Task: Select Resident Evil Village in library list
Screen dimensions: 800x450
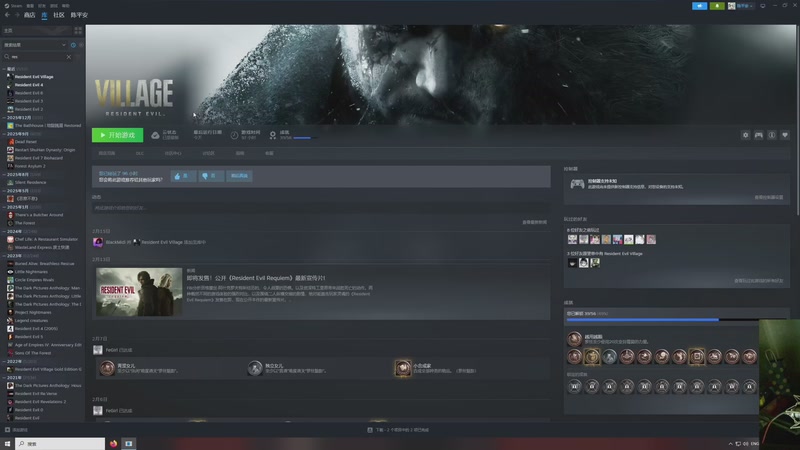Action: click(x=34, y=77)
